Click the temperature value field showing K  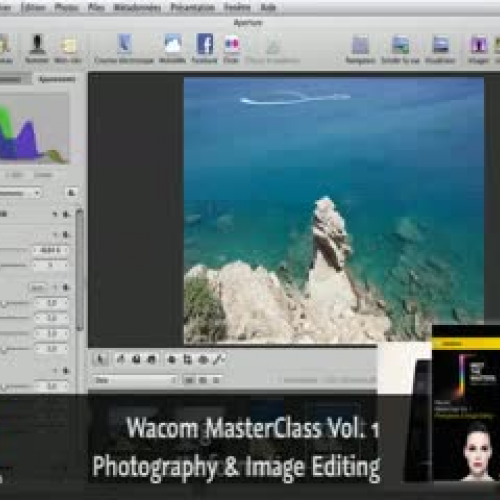(x=50, y=250)
